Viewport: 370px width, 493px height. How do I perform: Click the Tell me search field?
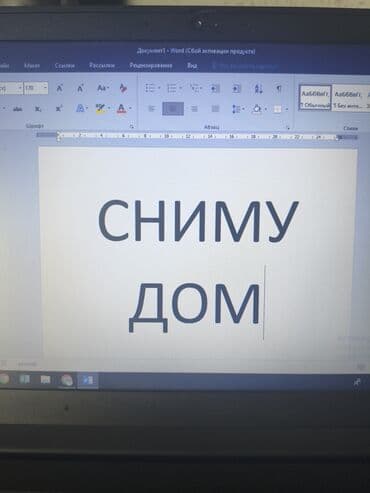click(245, 66)
